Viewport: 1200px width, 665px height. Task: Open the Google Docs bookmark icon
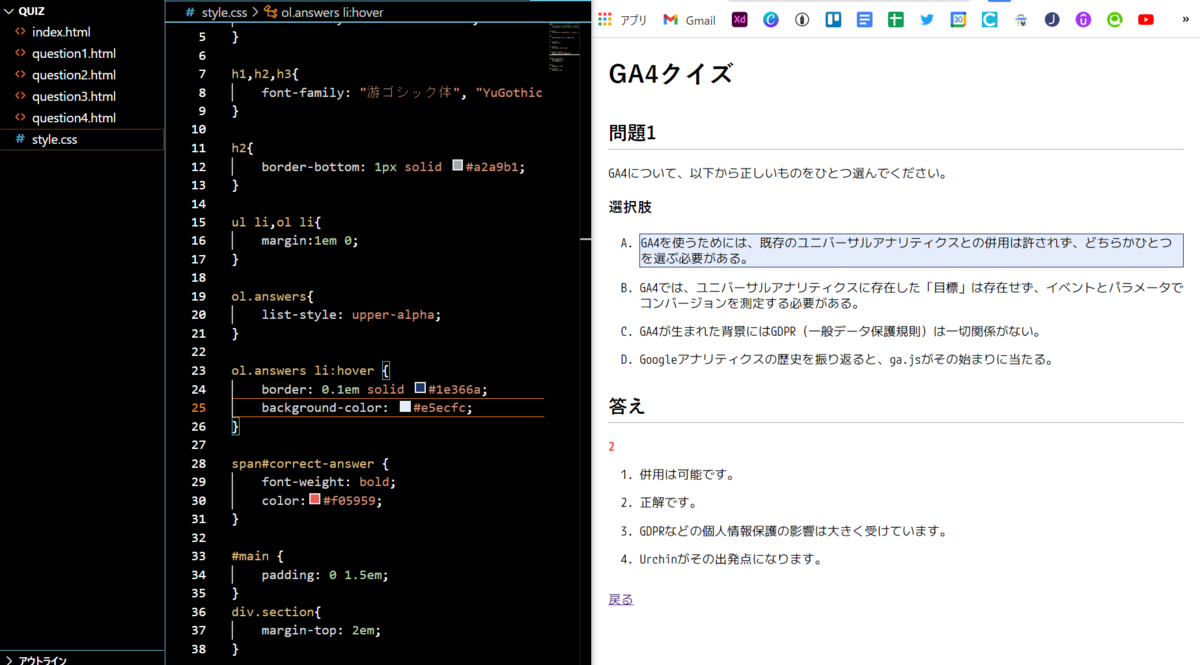[x=865, y=19]
